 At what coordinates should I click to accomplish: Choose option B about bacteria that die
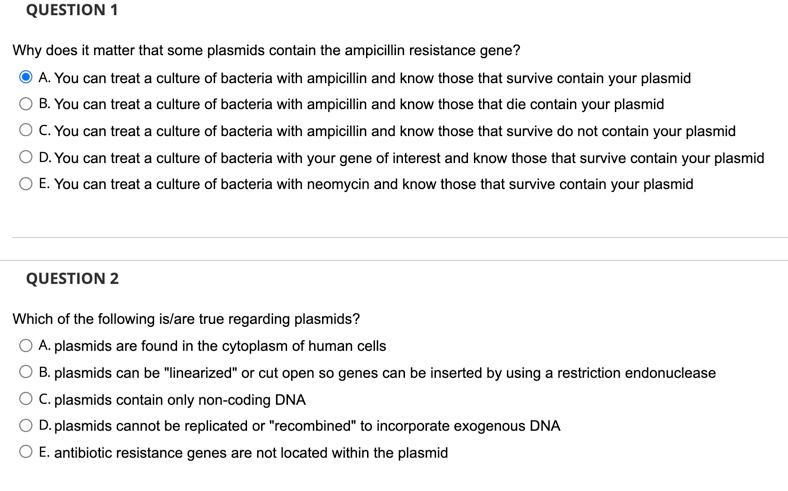(x=26, y=104)
